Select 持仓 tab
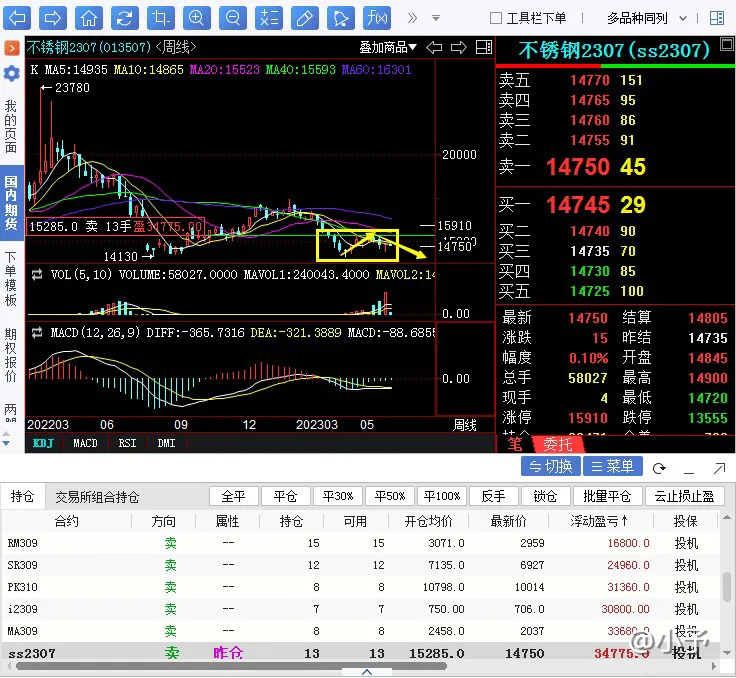This screenshot has height=678, width=736. pyautogui.click(x=23, y=496)
